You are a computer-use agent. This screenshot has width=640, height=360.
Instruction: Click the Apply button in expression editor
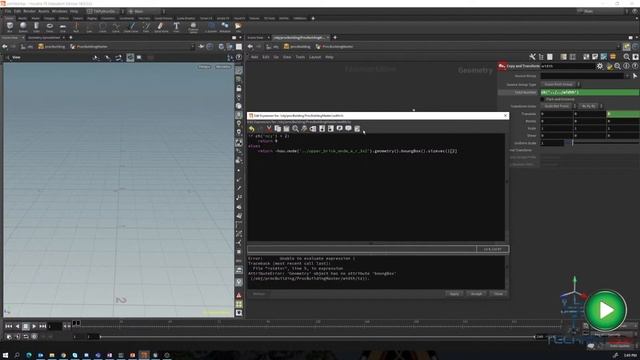click(454, 294)
